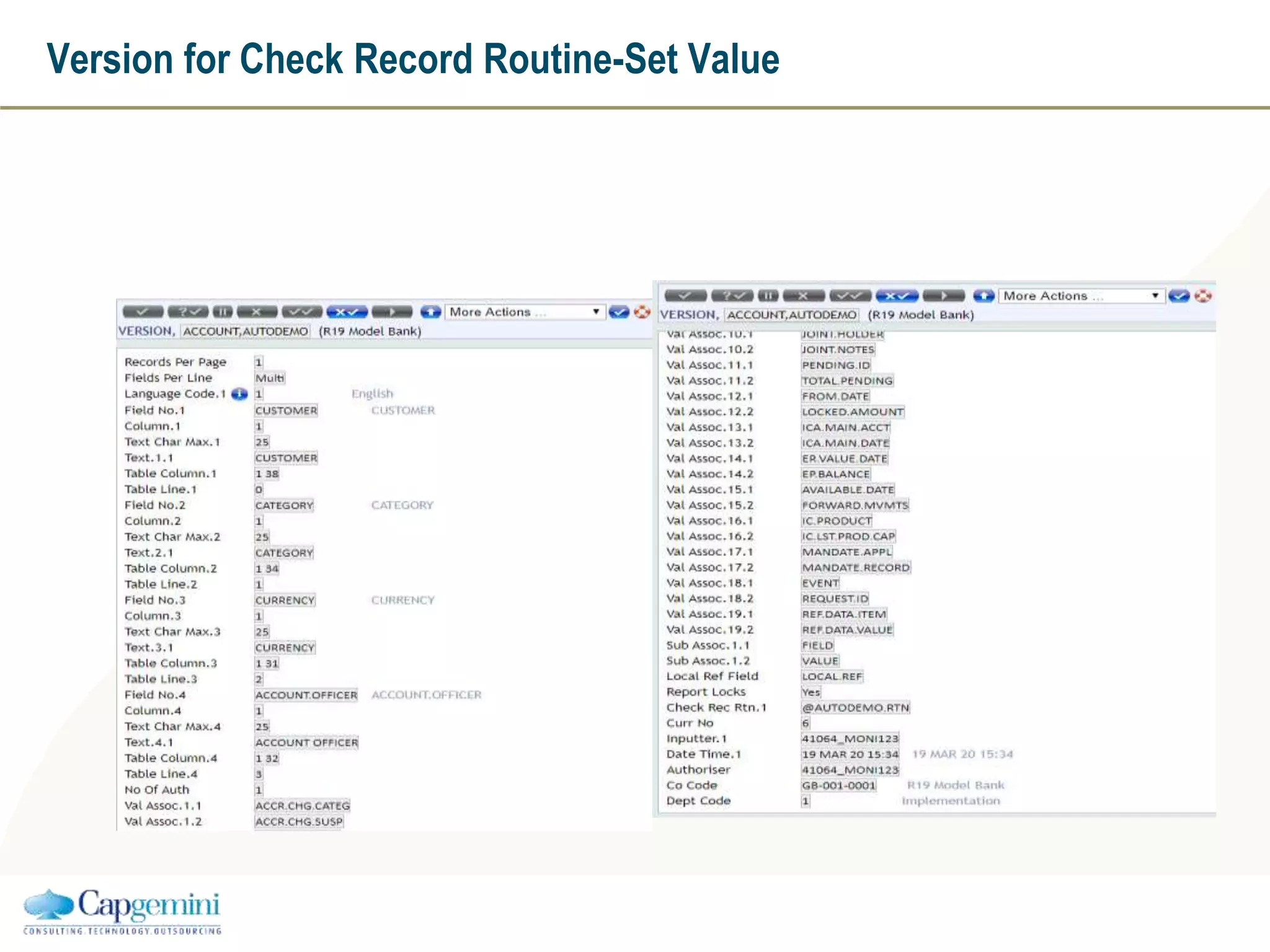Click the blue reverse X-check icon in left toolbar

coord(347,312)
